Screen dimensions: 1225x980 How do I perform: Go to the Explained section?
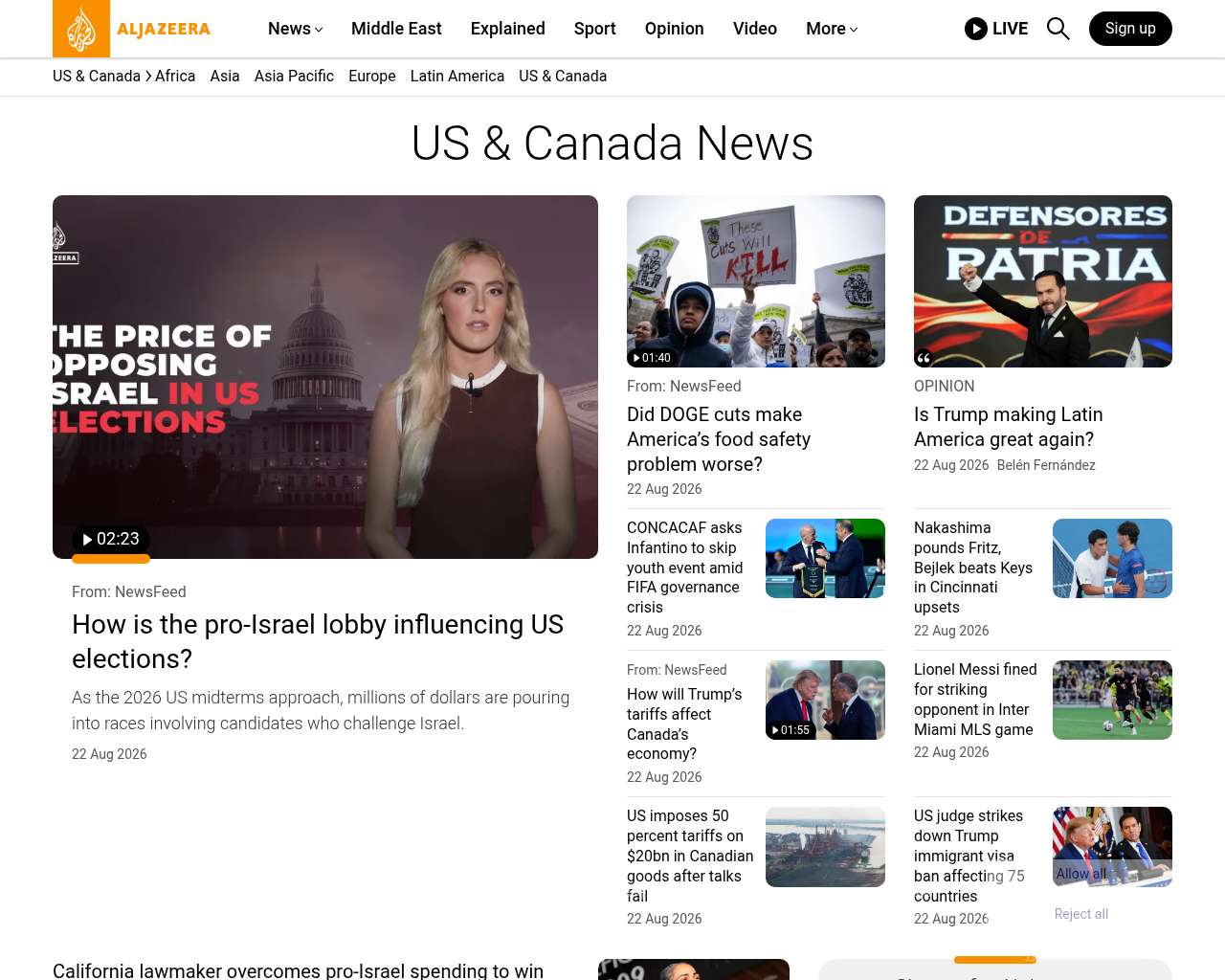tap(508, 29)
